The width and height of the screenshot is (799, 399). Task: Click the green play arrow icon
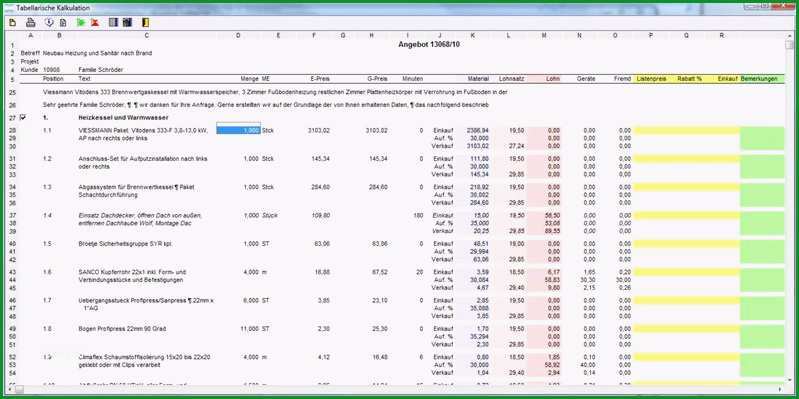(81, 22)
